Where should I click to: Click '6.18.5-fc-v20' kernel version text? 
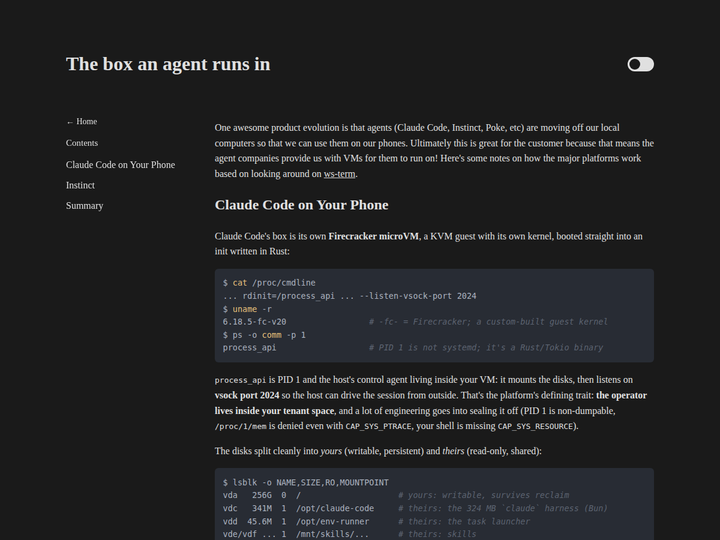254,322
